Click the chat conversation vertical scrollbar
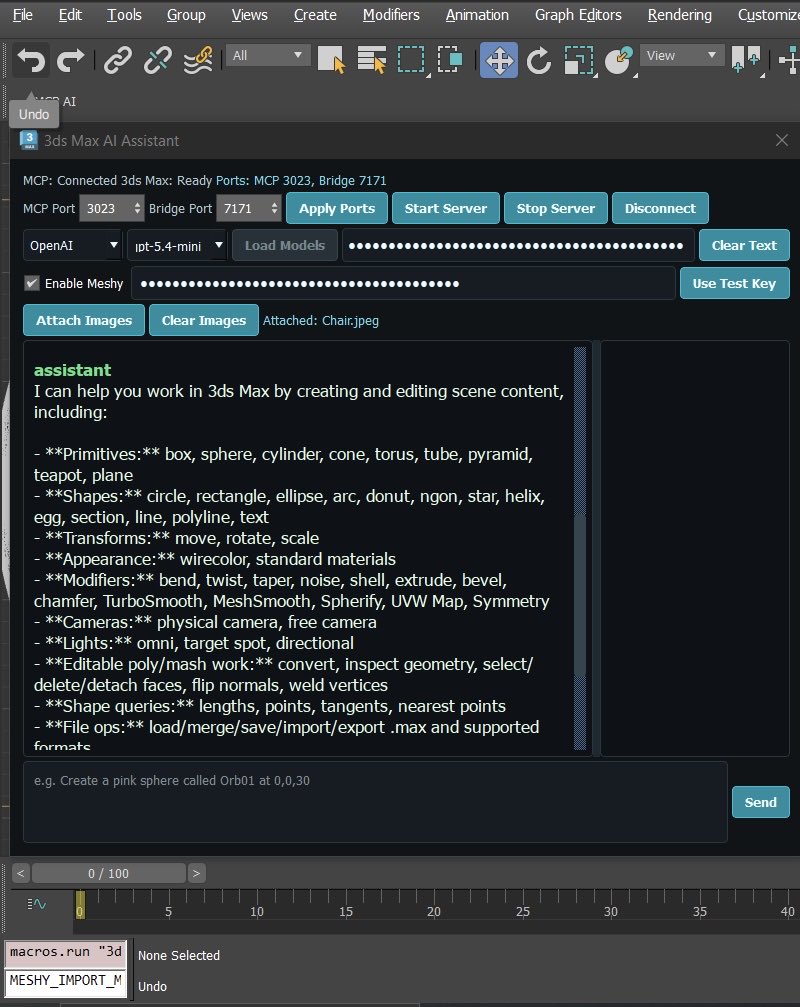800x1007 pixels. coord(580,548)
